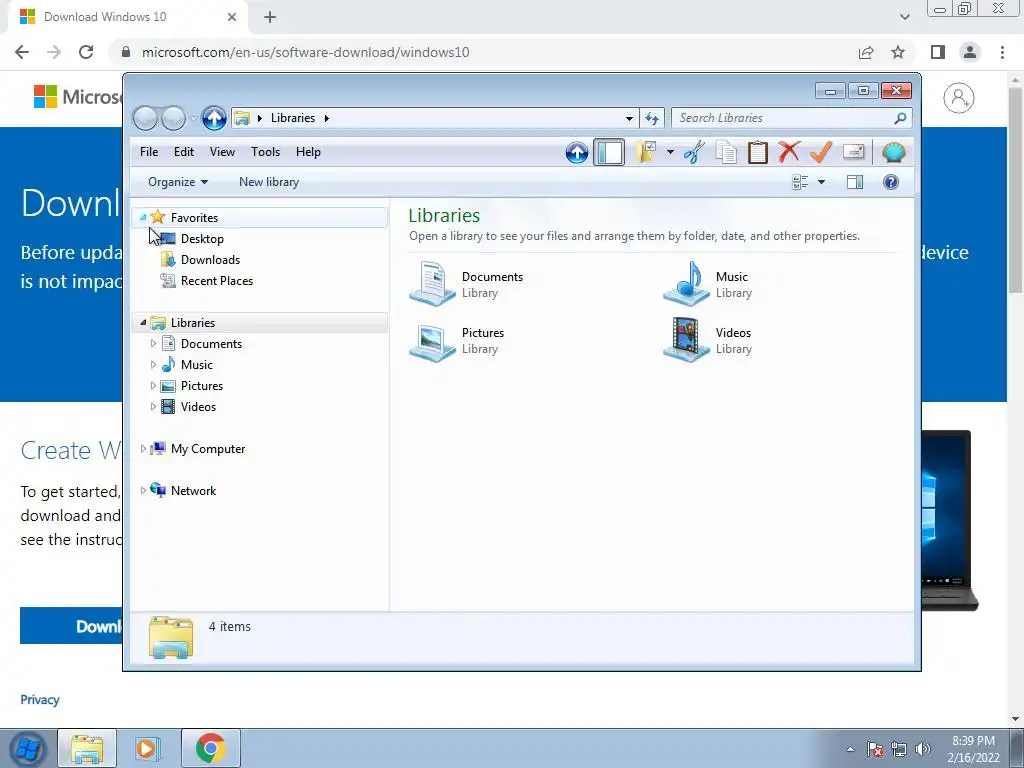Select the Pictures library icon in the main pane
The height and width of the screenshot is (768, 1024).
pos(432,341)
